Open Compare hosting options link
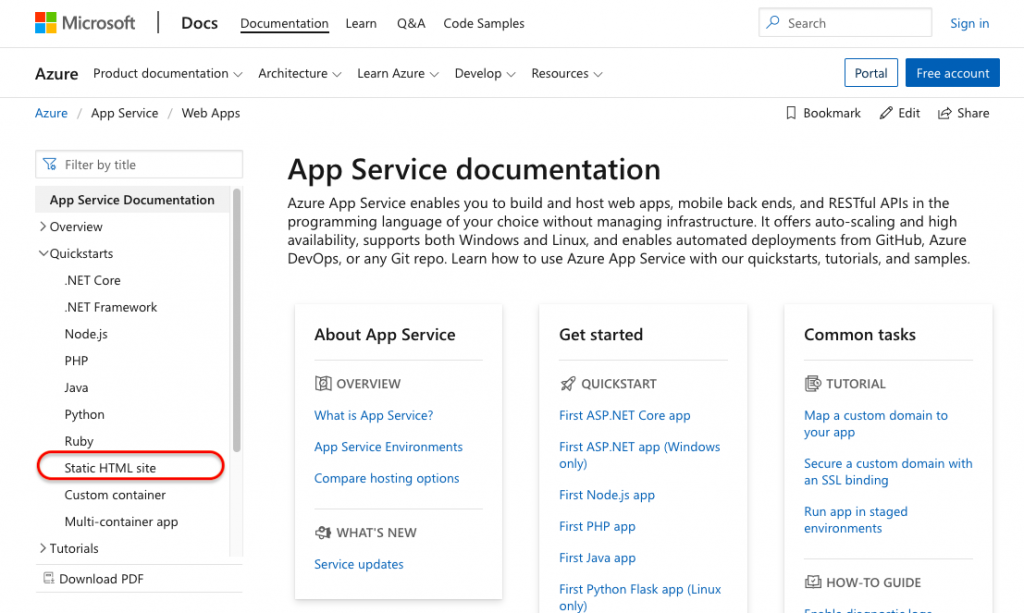The width and height of the screenshot is (1024, 613). pyautogui.click(x=387, y=478)
